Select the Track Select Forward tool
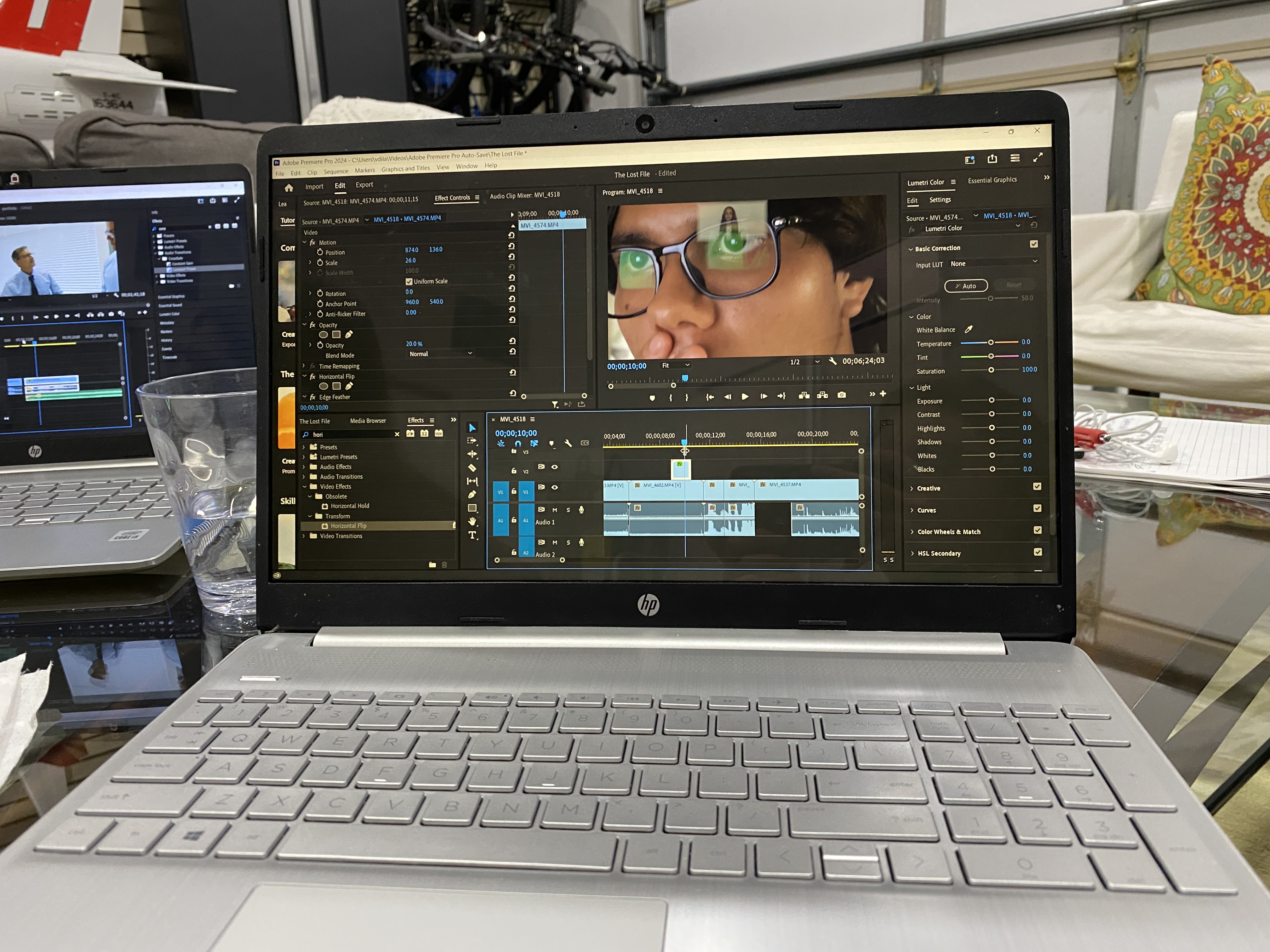1270x952 pixels. tap(472, 441)
